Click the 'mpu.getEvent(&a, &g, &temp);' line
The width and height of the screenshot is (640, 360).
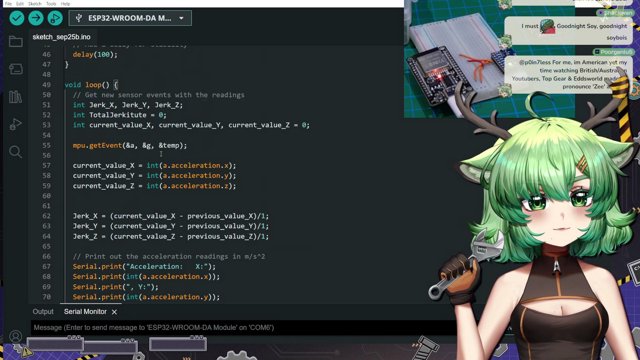(130, 145)
